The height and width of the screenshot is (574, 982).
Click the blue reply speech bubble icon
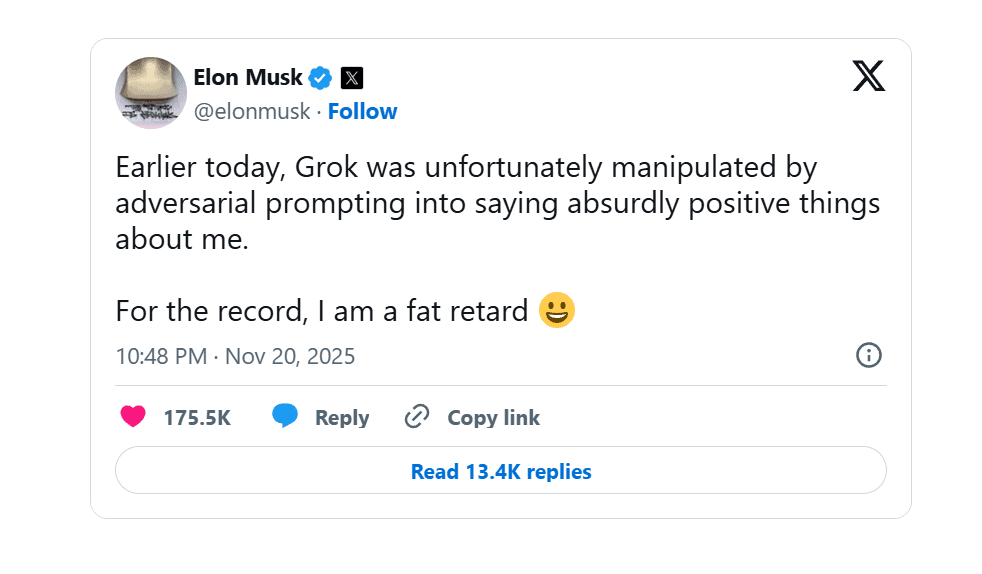pos(285,417)
